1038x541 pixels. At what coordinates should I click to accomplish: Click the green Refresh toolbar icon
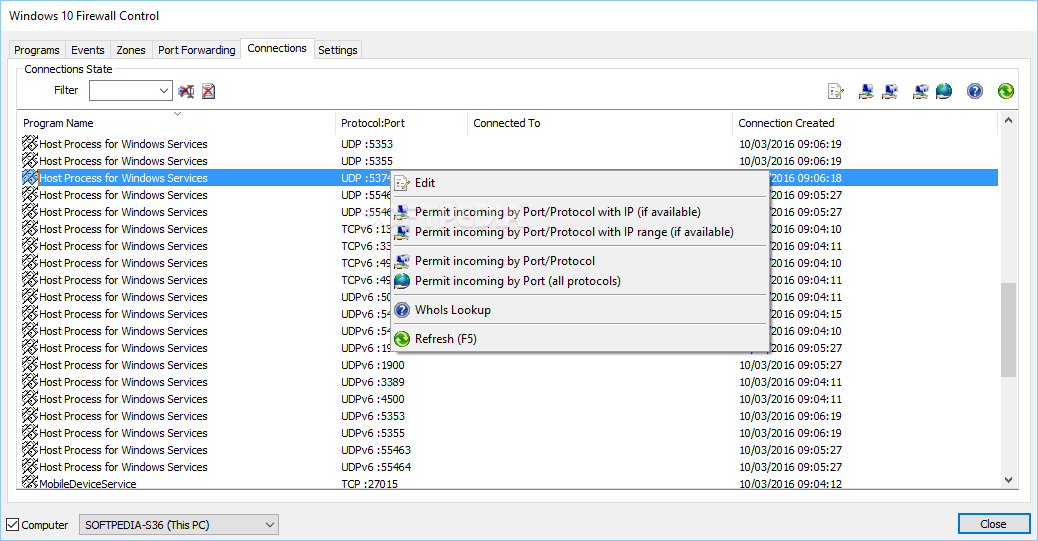tap(1006, 91)
